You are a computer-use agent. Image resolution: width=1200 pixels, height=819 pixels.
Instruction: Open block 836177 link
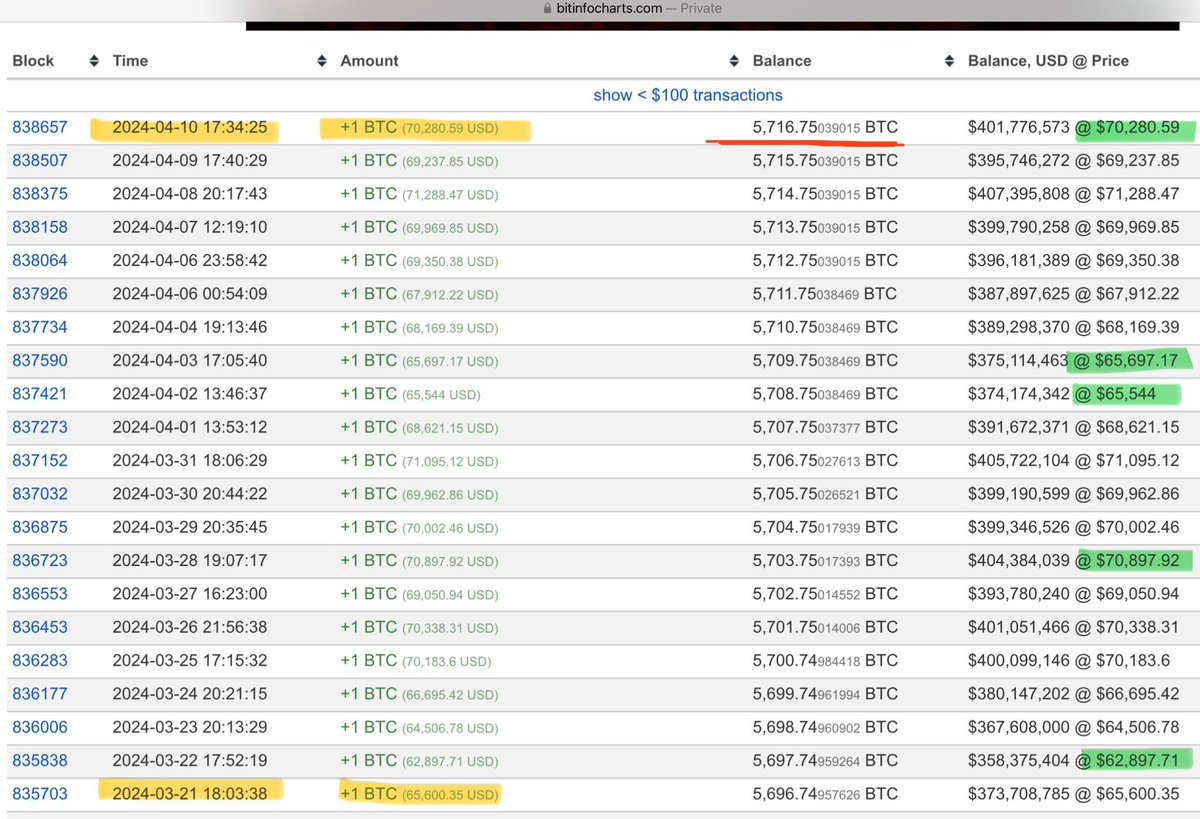(x=40, y=694)
